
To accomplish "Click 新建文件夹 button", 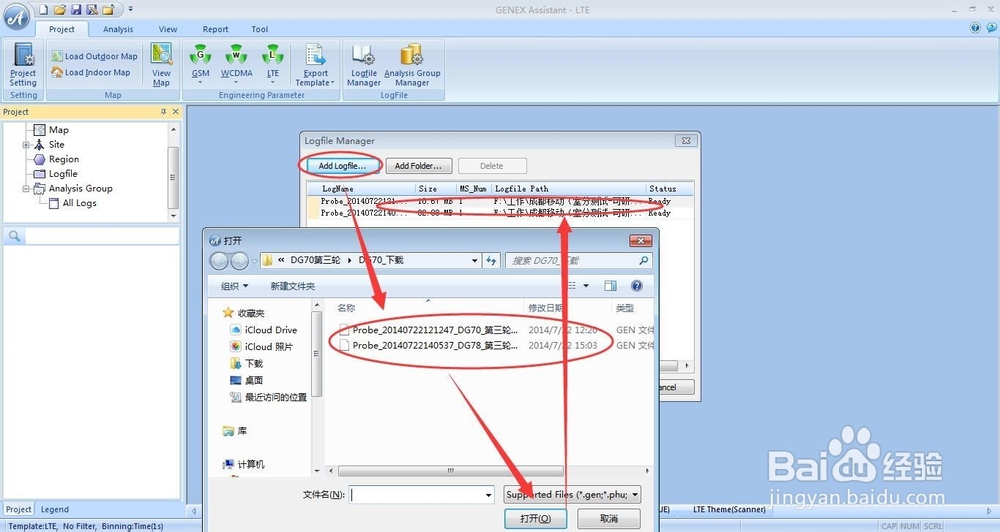I will pos(293,286).
